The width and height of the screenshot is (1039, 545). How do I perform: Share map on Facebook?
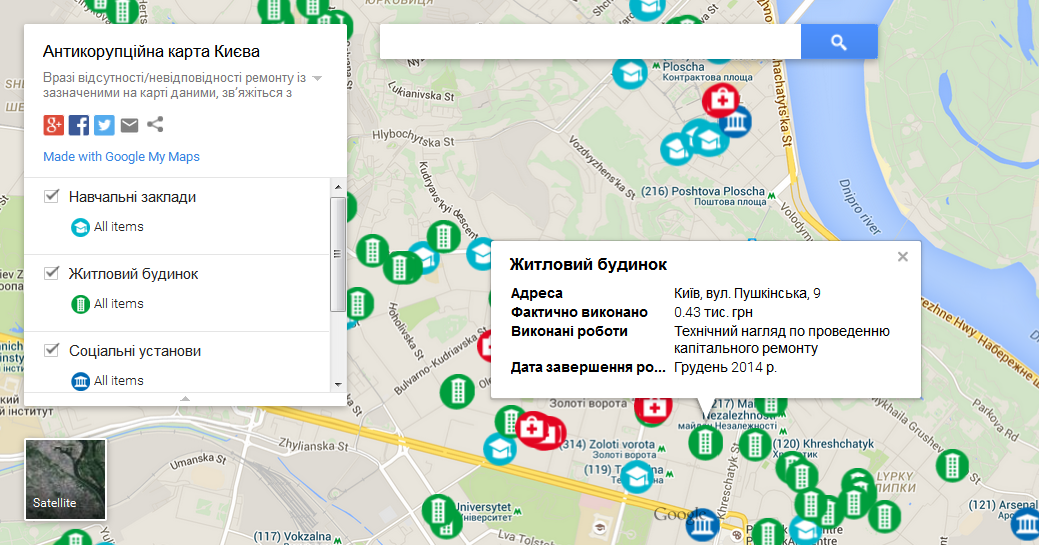79,125
